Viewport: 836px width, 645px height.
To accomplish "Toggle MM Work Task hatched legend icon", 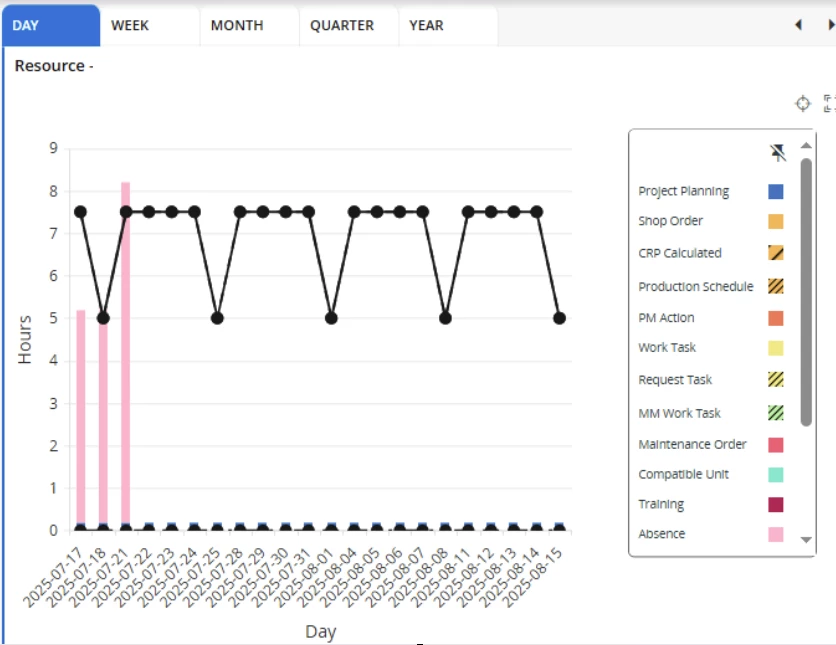I will coord(775,413).
